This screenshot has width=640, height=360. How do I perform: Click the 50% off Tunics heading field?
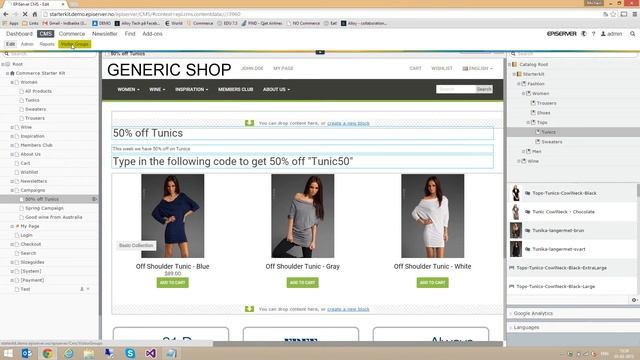click(x=302, y=133)
